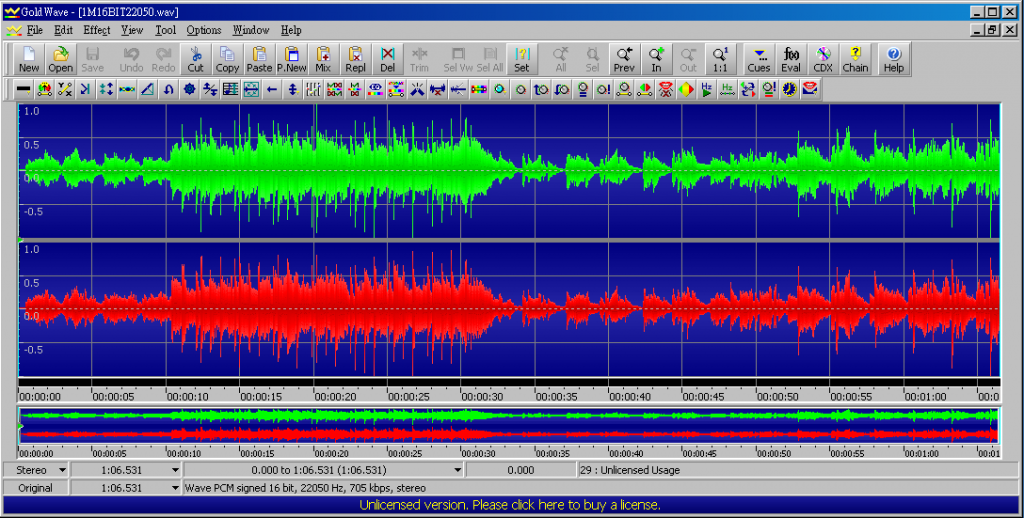Viewport: 1024px width, 518px height.
Task: Open the Effect menu
Action: [x=97, y=30]
